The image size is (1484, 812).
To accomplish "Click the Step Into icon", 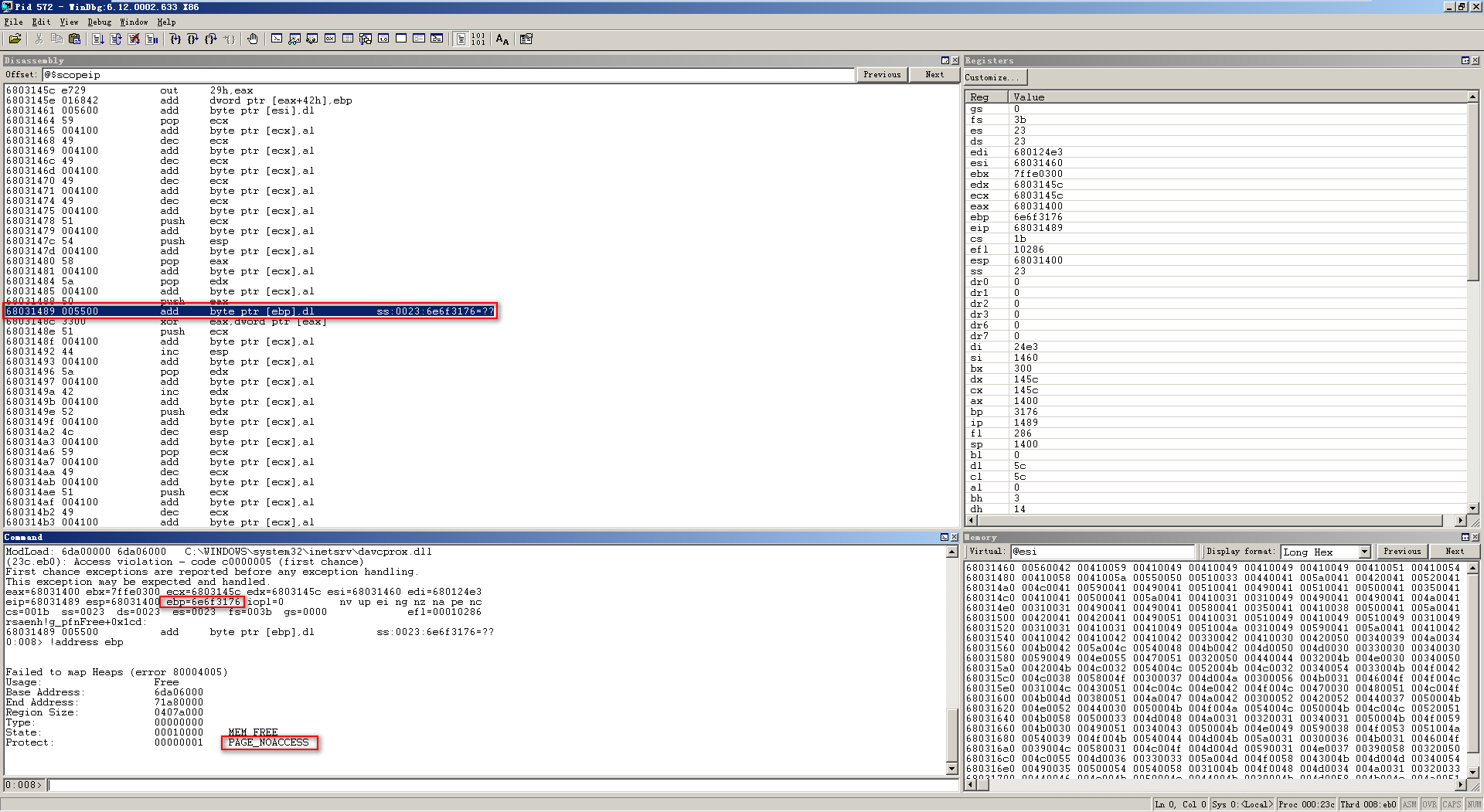I will 175,39.
